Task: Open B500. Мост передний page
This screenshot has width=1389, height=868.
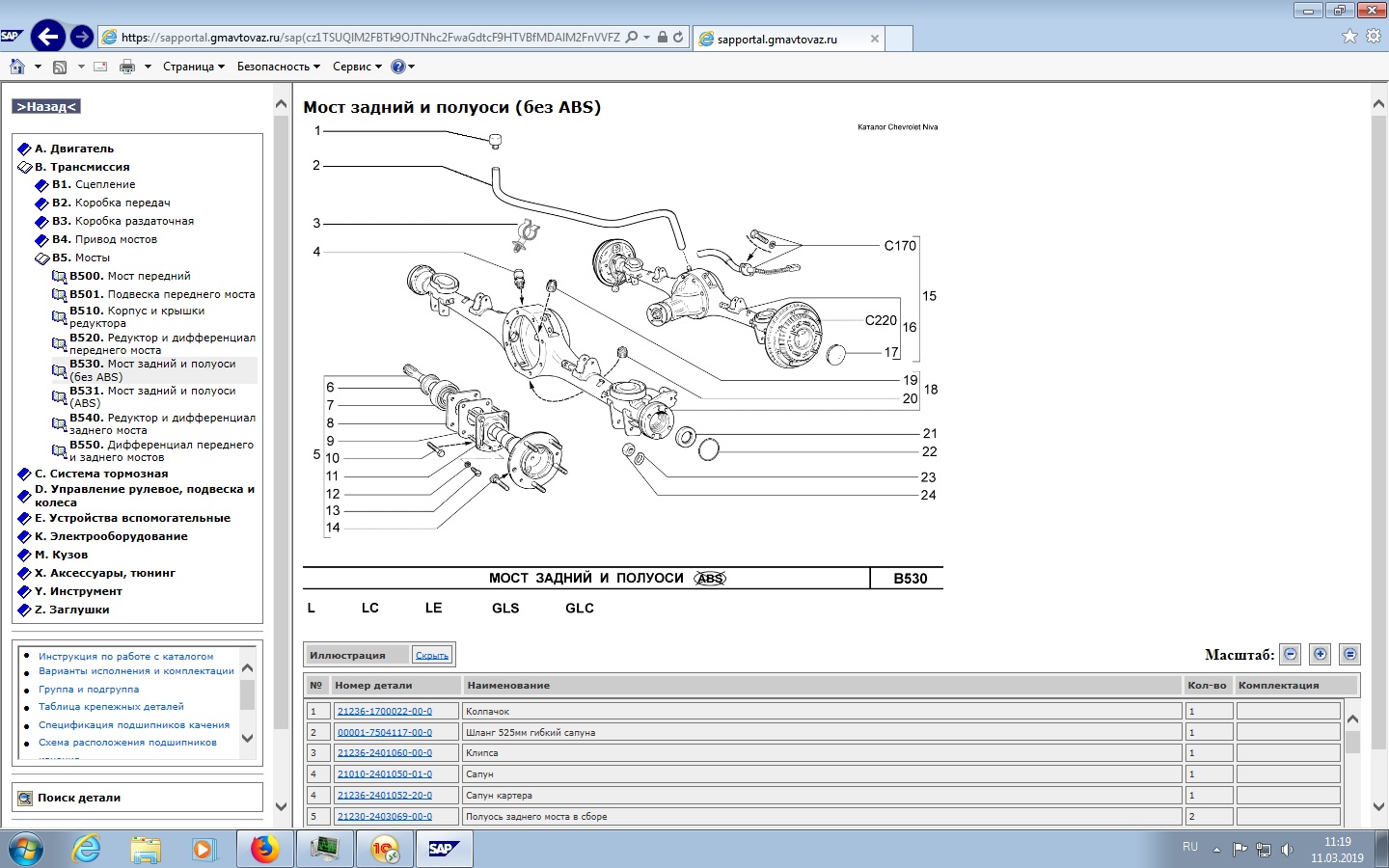Action: pyautogui.click(x=129, y=276)
